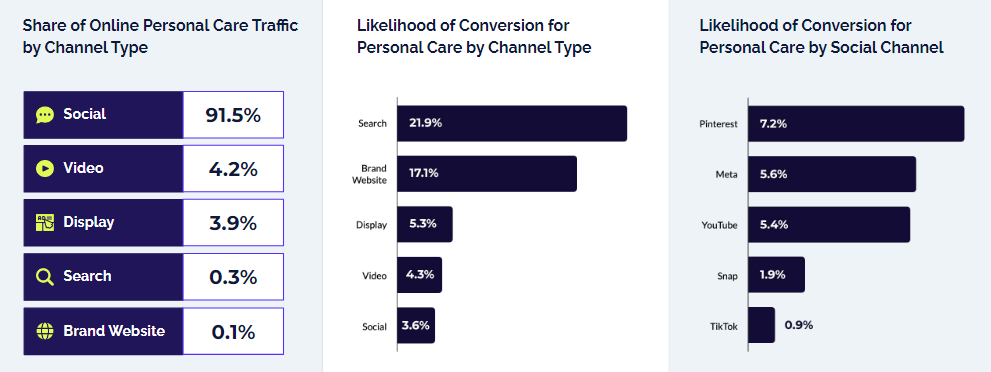Click the Video 4.3% conversion bar
This screenshot has width=991, height=372.
tap(420, 275)
